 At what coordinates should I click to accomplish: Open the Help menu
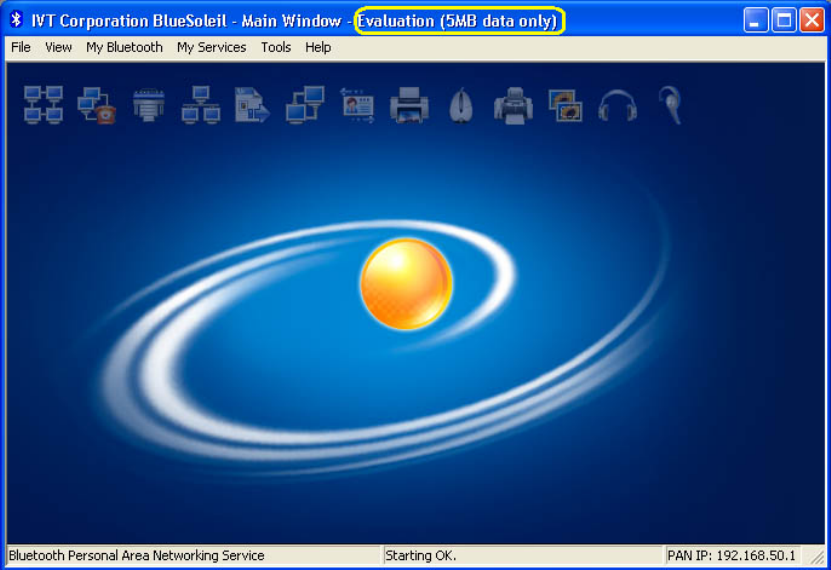tap(318, 47)
